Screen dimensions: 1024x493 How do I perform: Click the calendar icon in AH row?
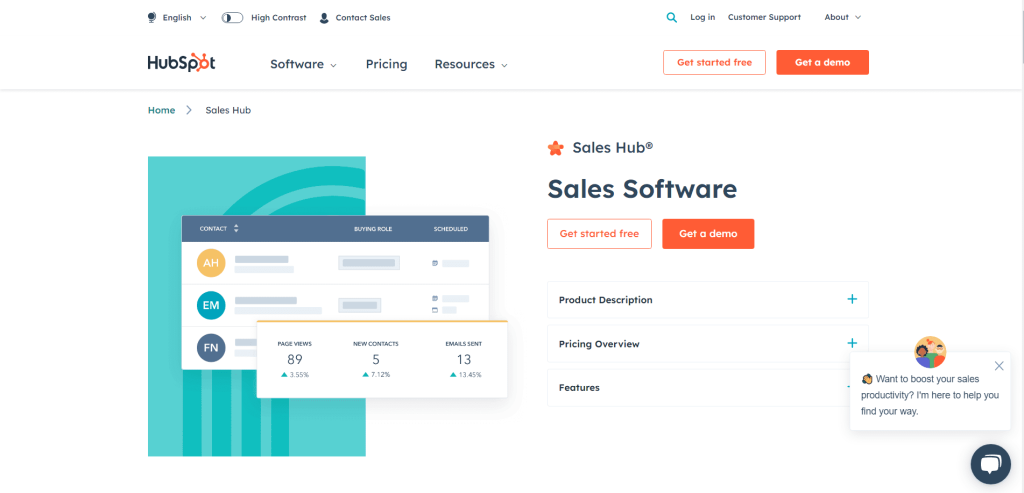pyautogui.click(x=435, y=263)
